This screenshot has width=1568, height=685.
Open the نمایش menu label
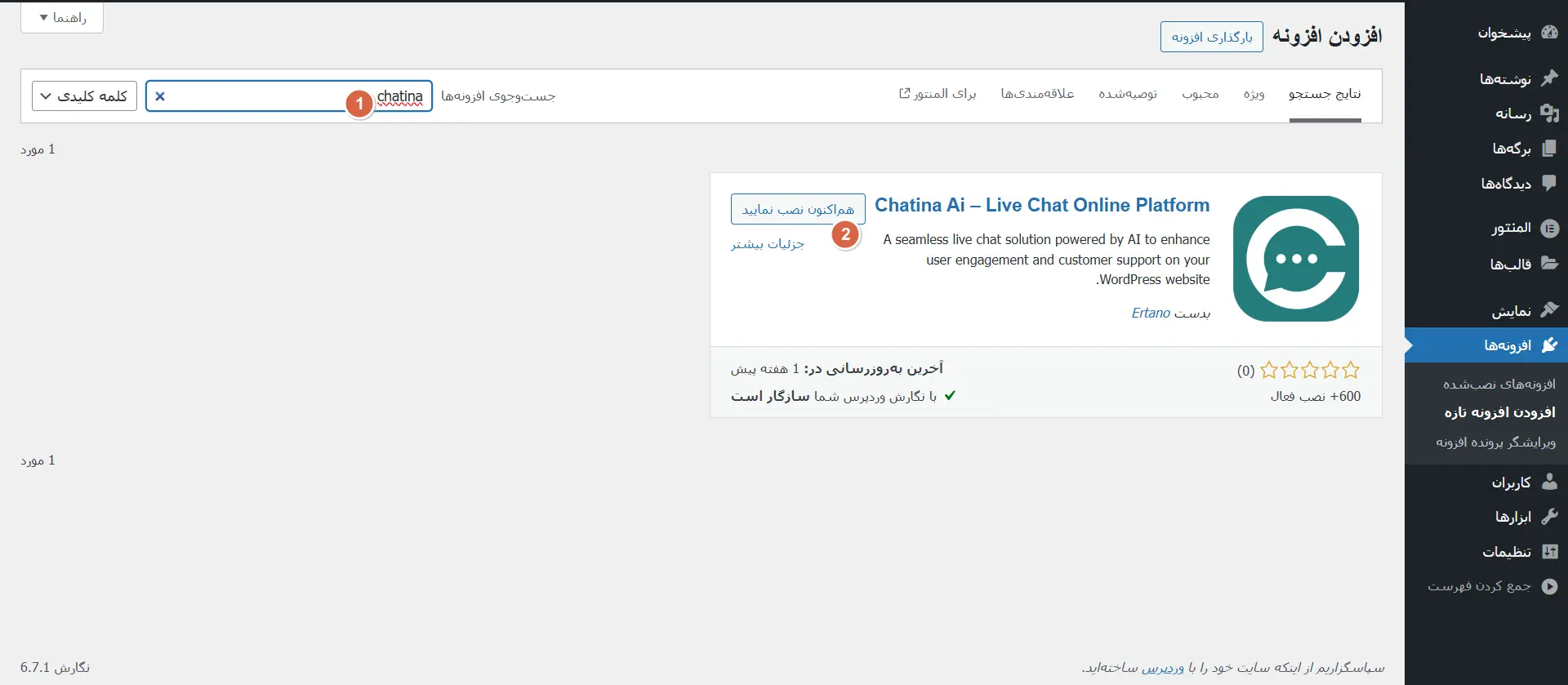1512,310
